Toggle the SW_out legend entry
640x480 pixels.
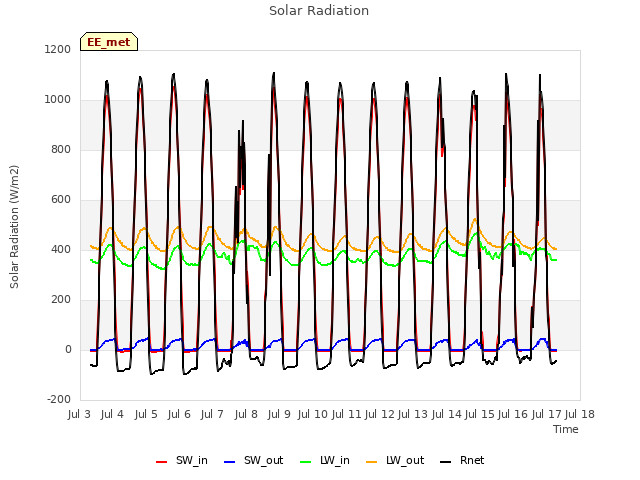[x=253, y=460]
